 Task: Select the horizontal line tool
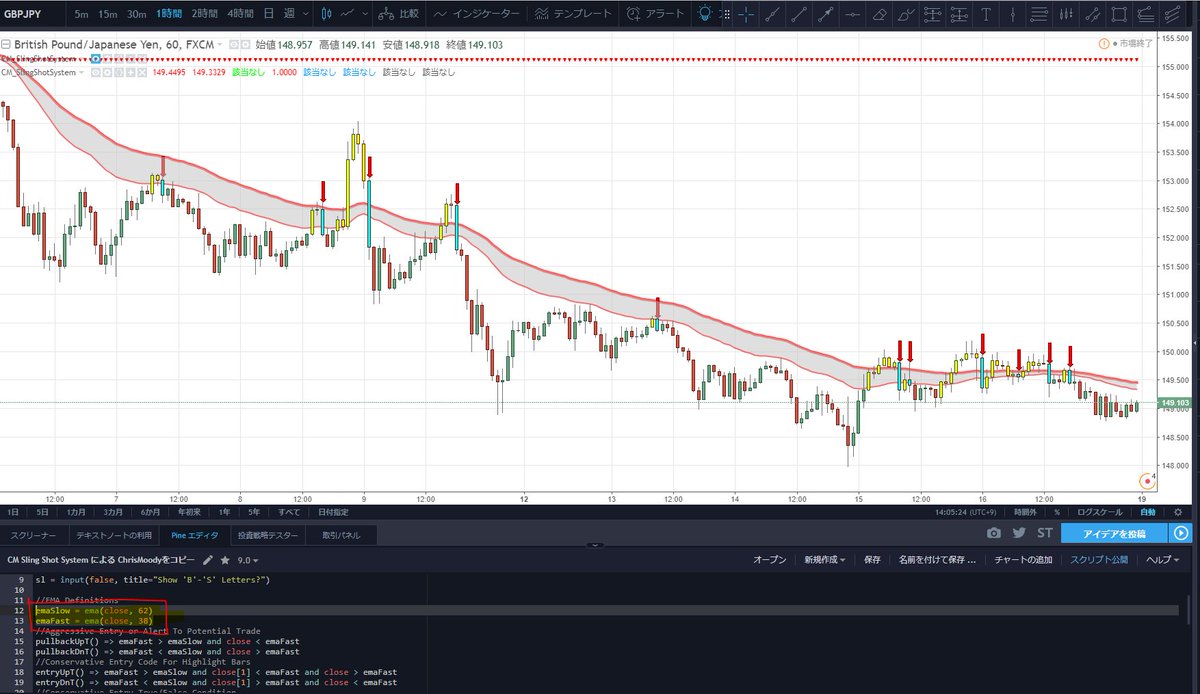coord(852,14)
